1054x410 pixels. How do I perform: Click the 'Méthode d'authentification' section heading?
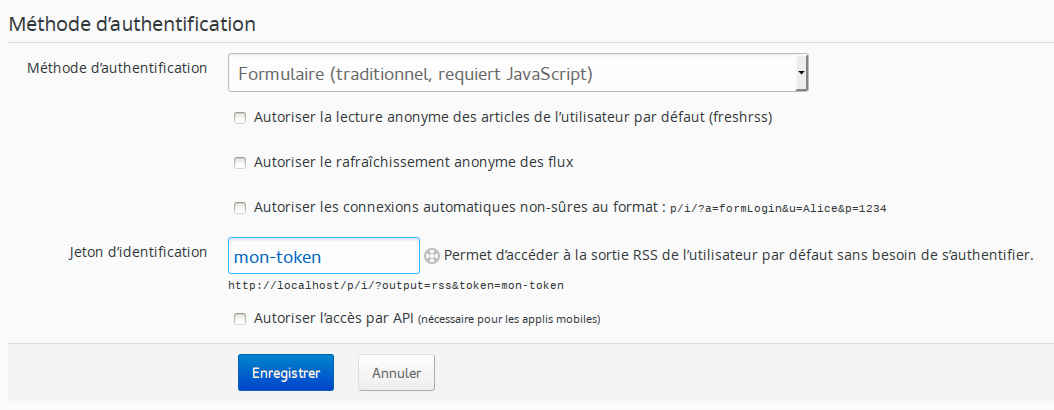pyautogui.click(x=133, y=23)
